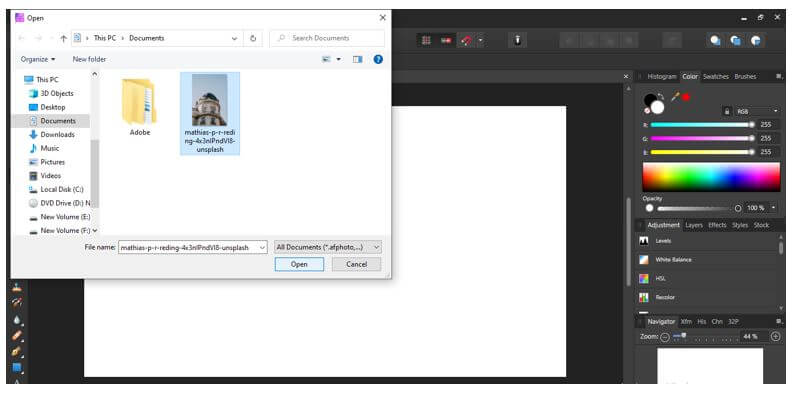Add a Recolor adjustment
The height and width of the screenshot is (401, 807).
click(708, 298)
